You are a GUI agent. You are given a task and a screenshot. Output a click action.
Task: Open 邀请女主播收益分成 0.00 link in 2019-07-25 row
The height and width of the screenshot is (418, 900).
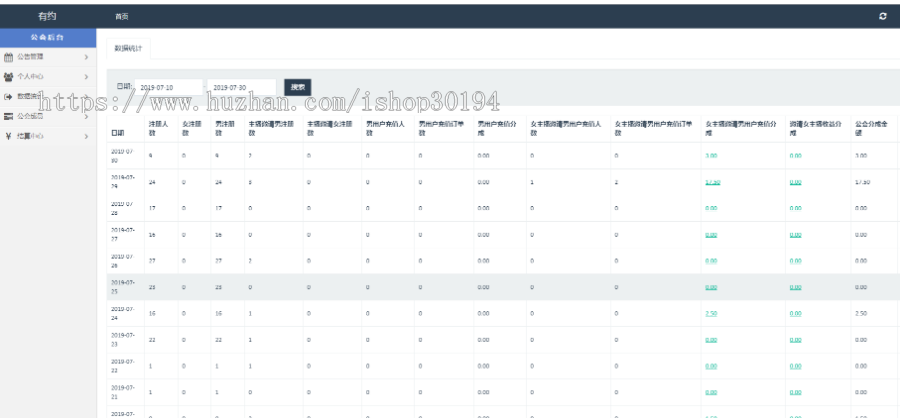pyautogui.click(x=796, y=287)
